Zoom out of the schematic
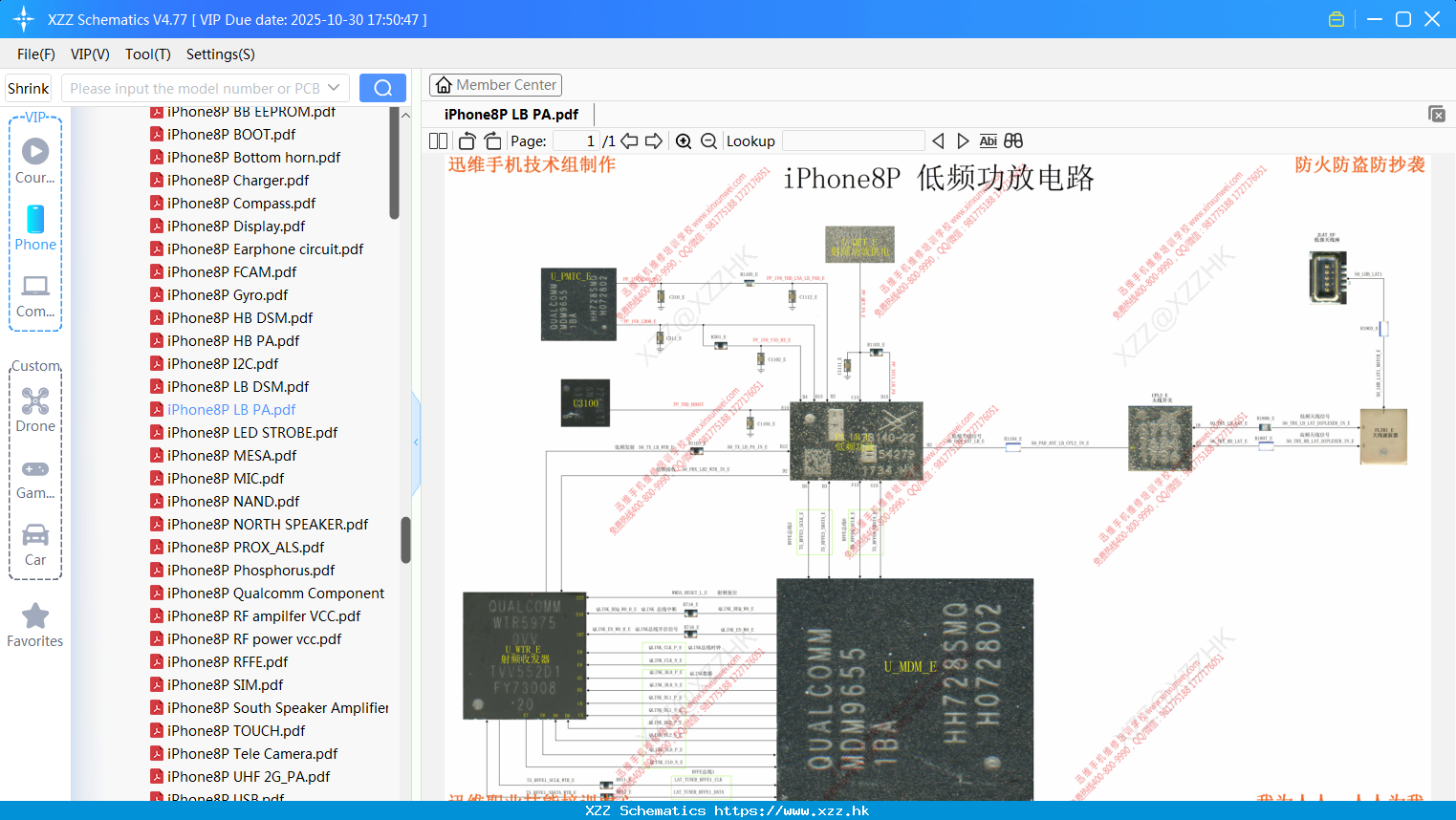The image size is (1456, 820). point(708,140)
